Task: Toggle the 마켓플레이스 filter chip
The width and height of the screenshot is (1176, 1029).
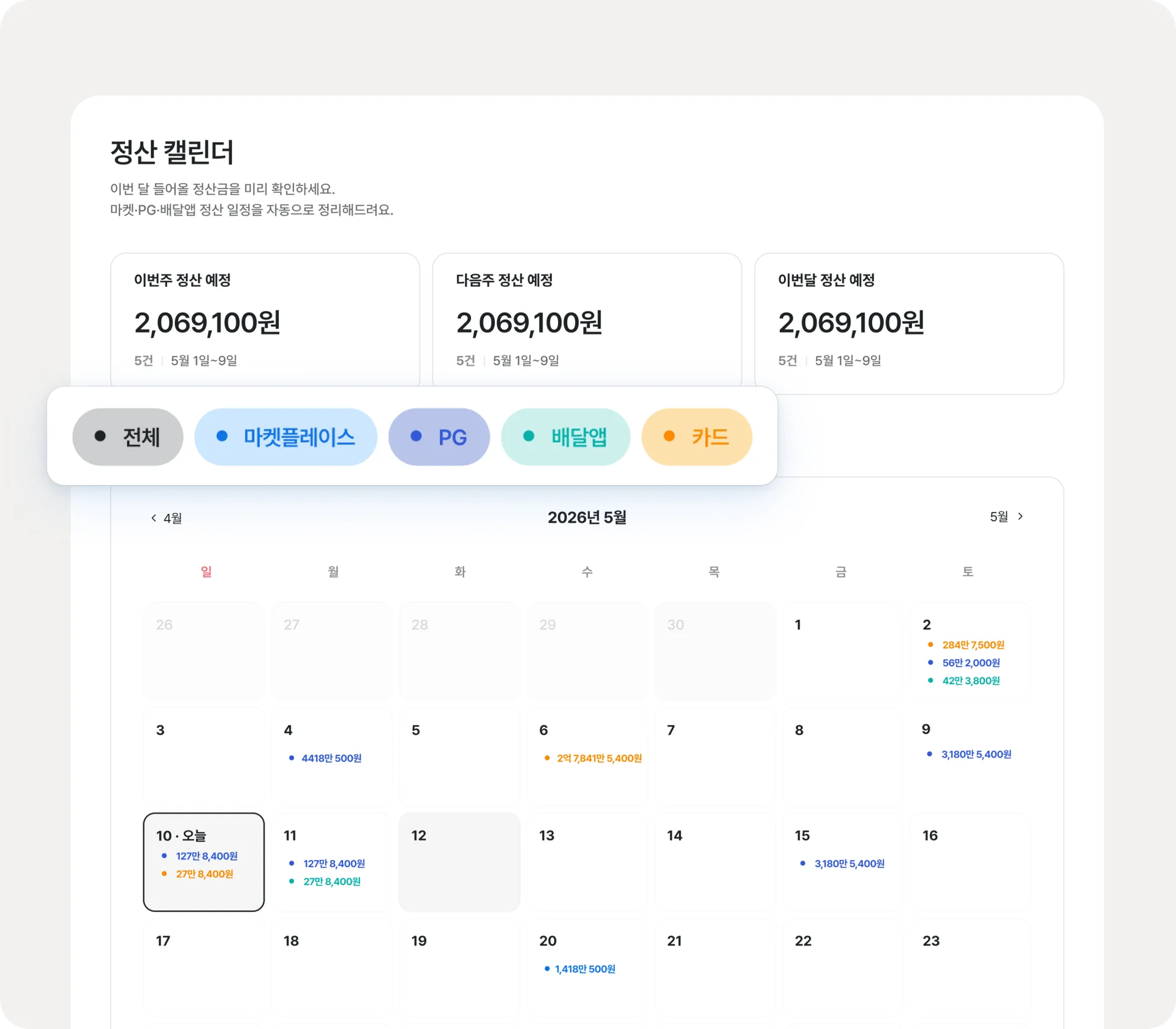Action: click(x=285, y=437)
